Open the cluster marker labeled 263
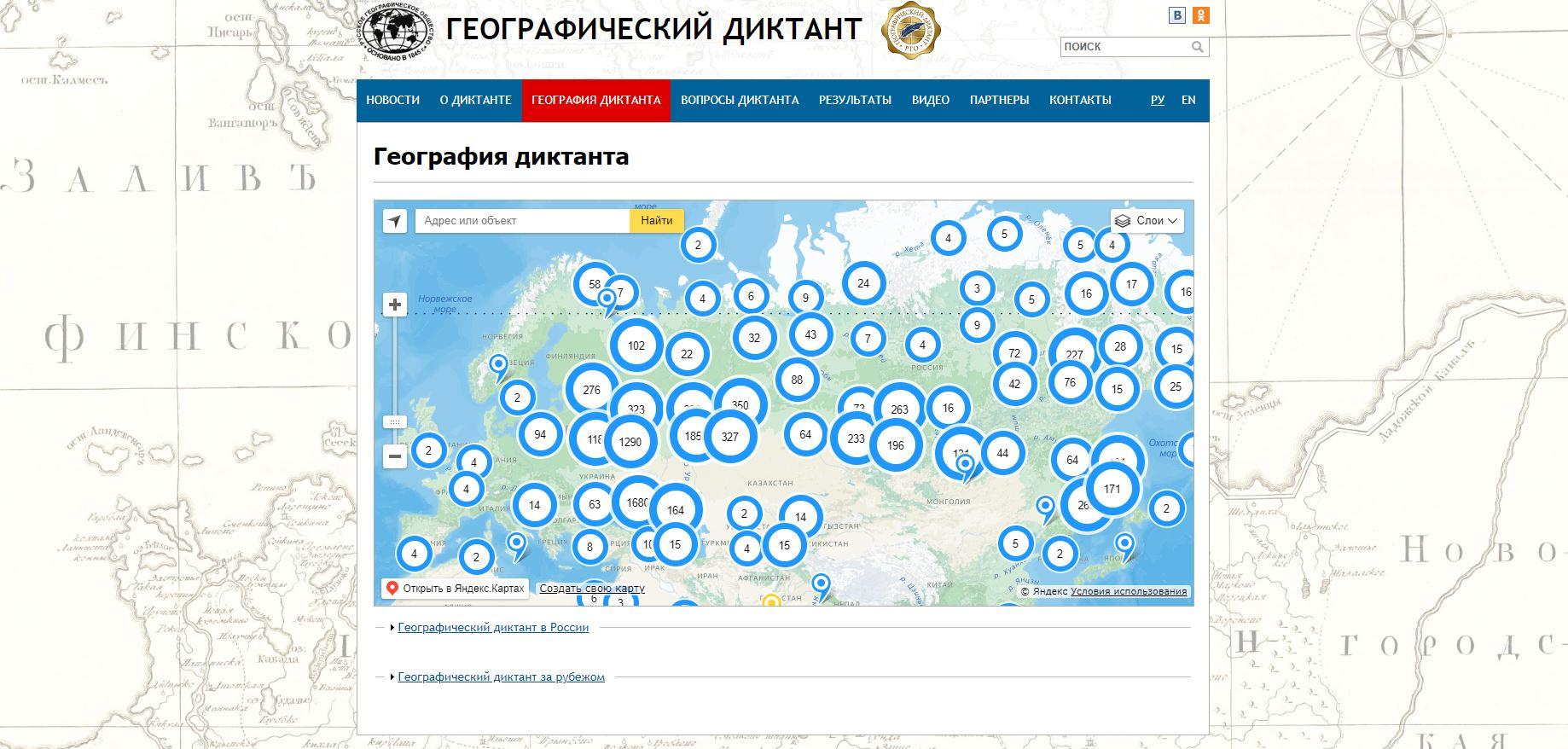 899,409
